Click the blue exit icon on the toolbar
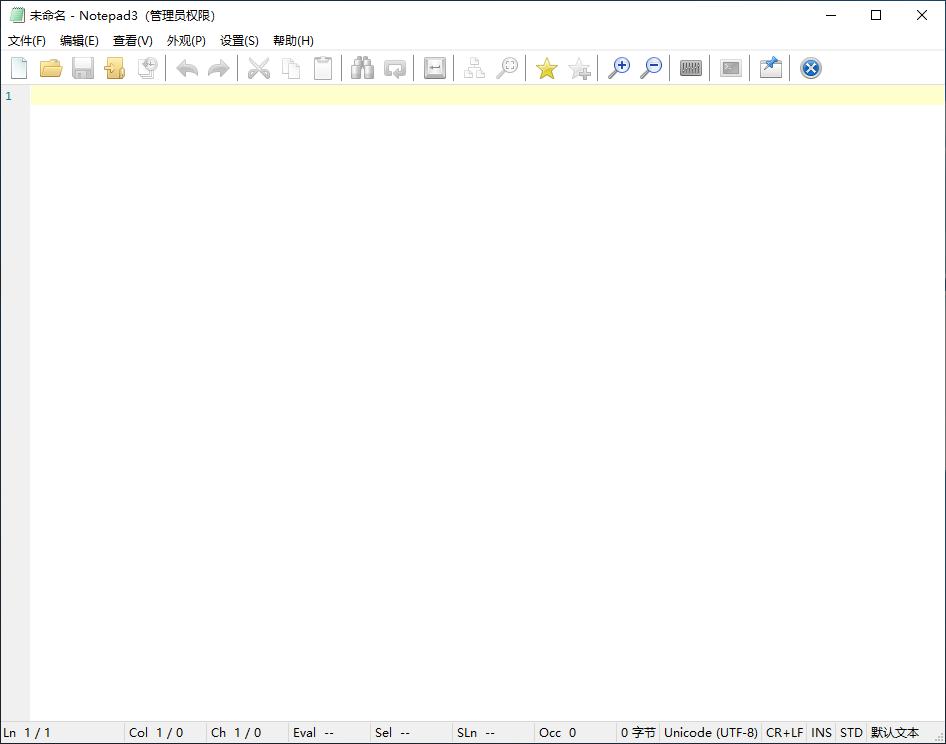This screenshot has height=744, width=946. pos(809,67)
